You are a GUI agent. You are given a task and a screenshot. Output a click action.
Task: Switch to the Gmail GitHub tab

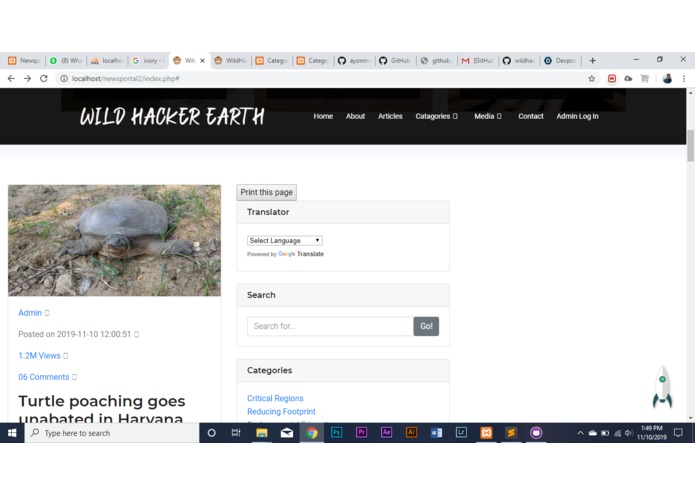(477, 61)
